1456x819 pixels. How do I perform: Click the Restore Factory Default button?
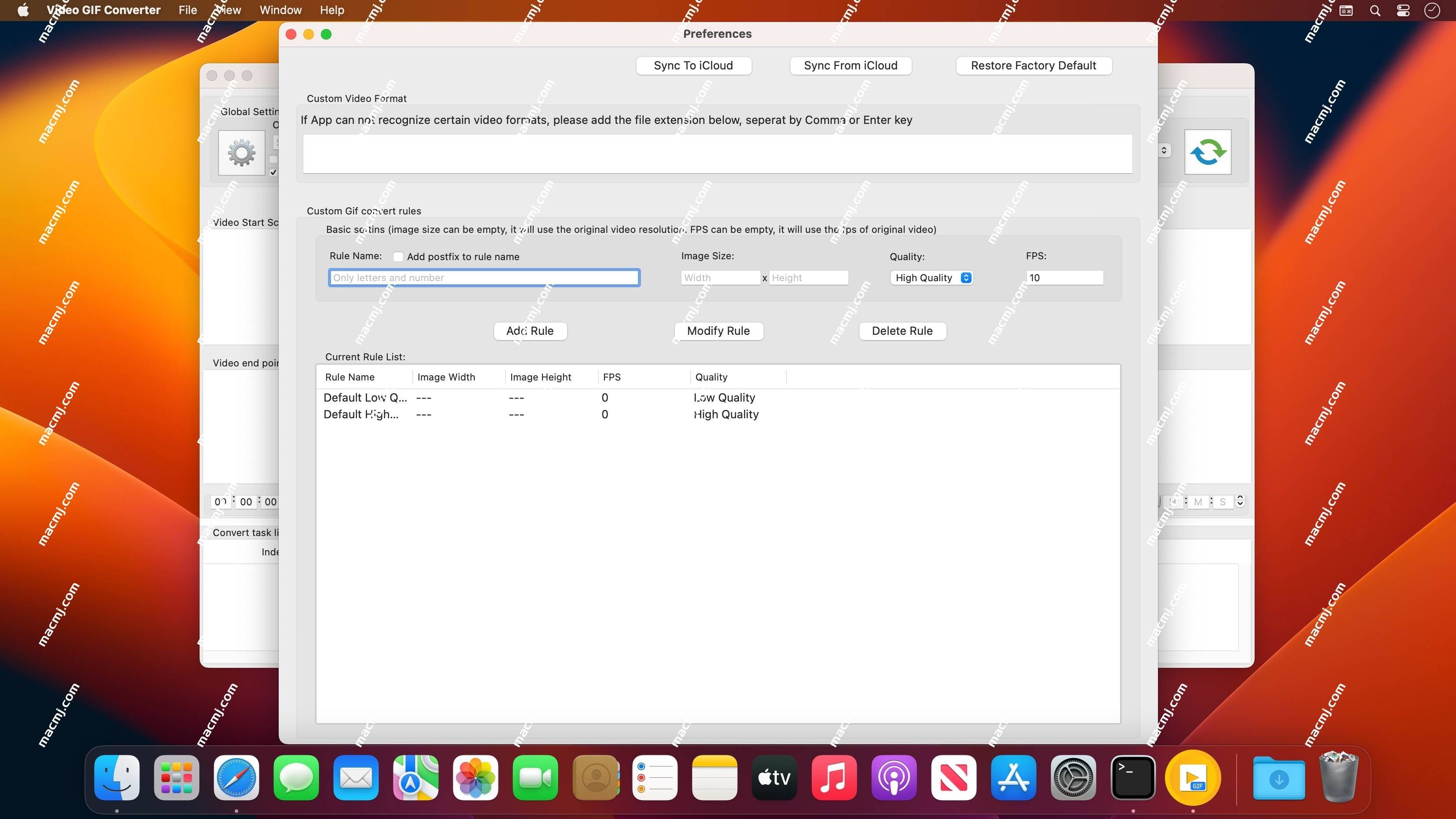point(1033,65)
